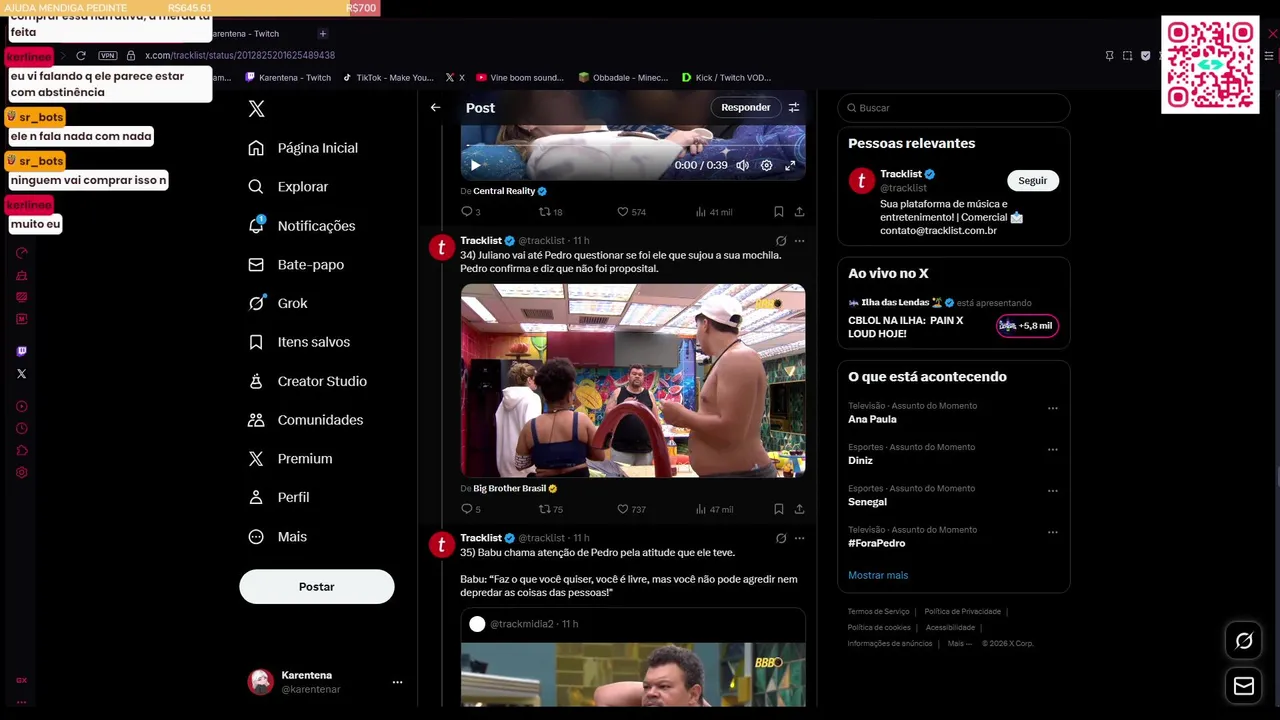Viewport: 1280px width, 720px height.
Task: Expand the Mais menu
Action: pos(277,537)
